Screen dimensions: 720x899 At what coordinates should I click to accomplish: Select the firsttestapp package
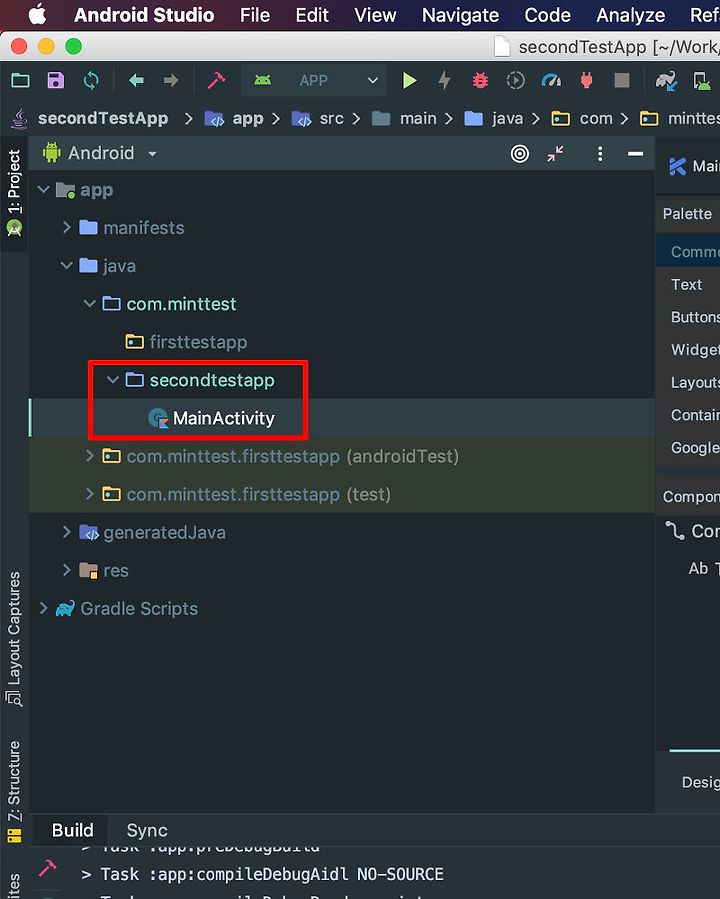click(198, 342)
